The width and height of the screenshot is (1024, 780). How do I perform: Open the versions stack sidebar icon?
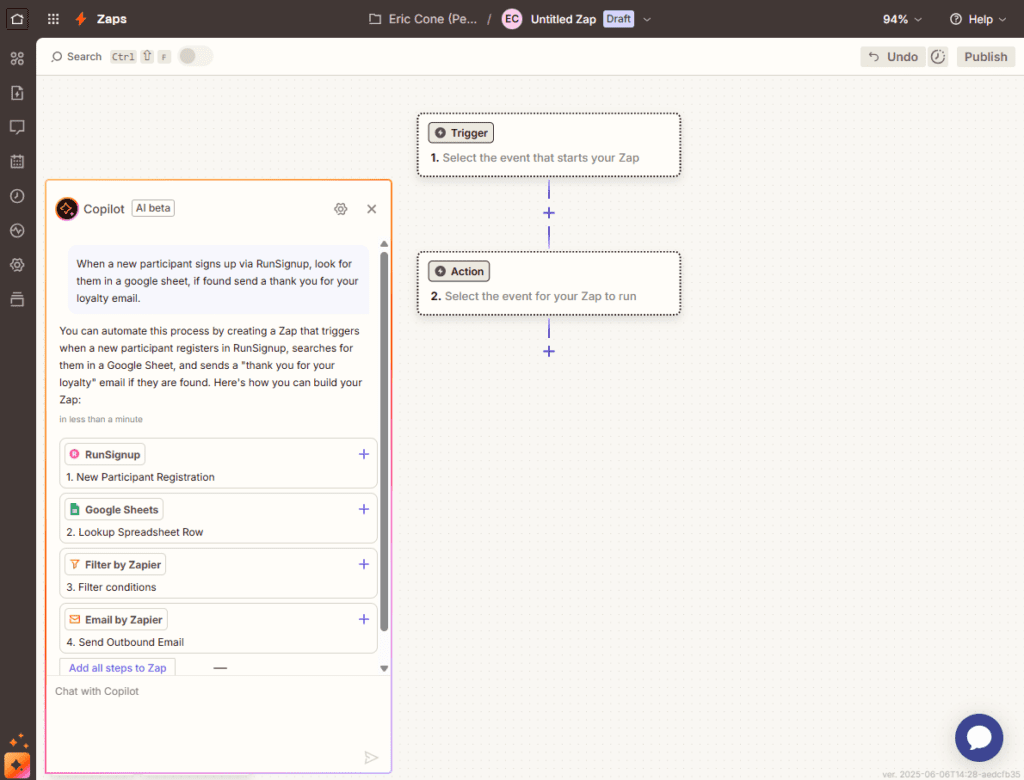[x=17, y=299]
